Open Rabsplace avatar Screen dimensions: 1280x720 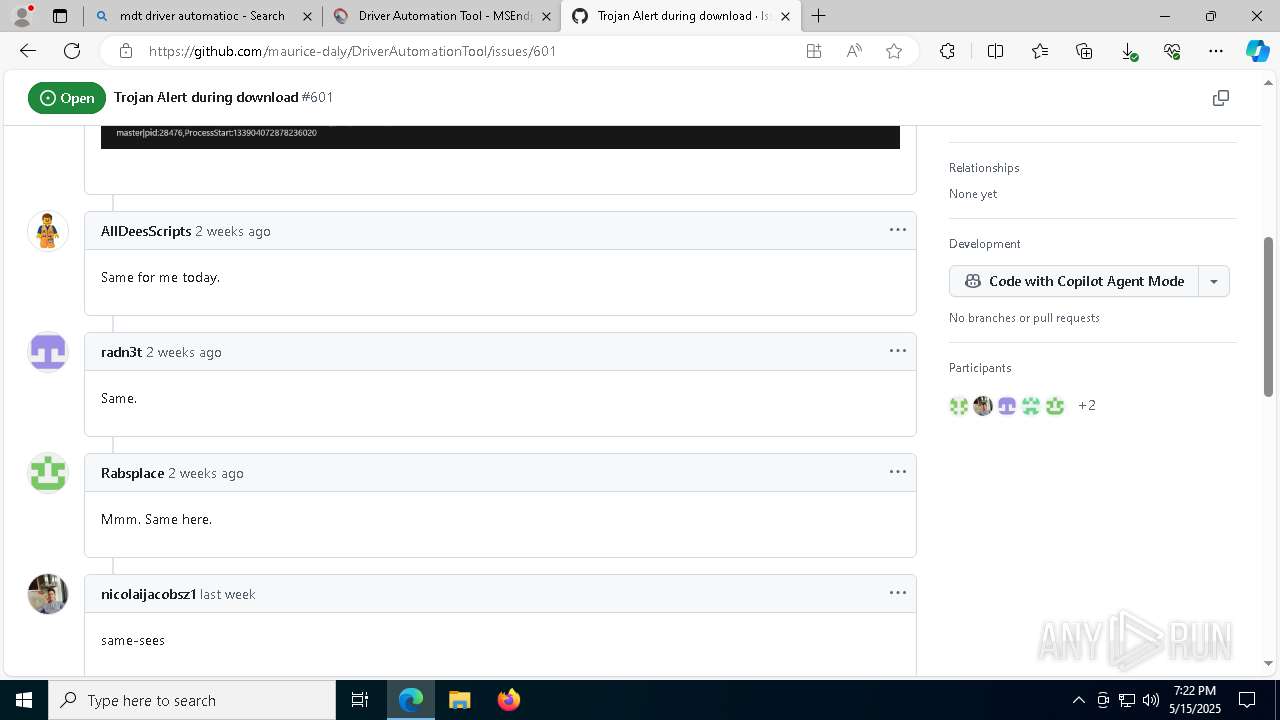click(x=47, y=473)
